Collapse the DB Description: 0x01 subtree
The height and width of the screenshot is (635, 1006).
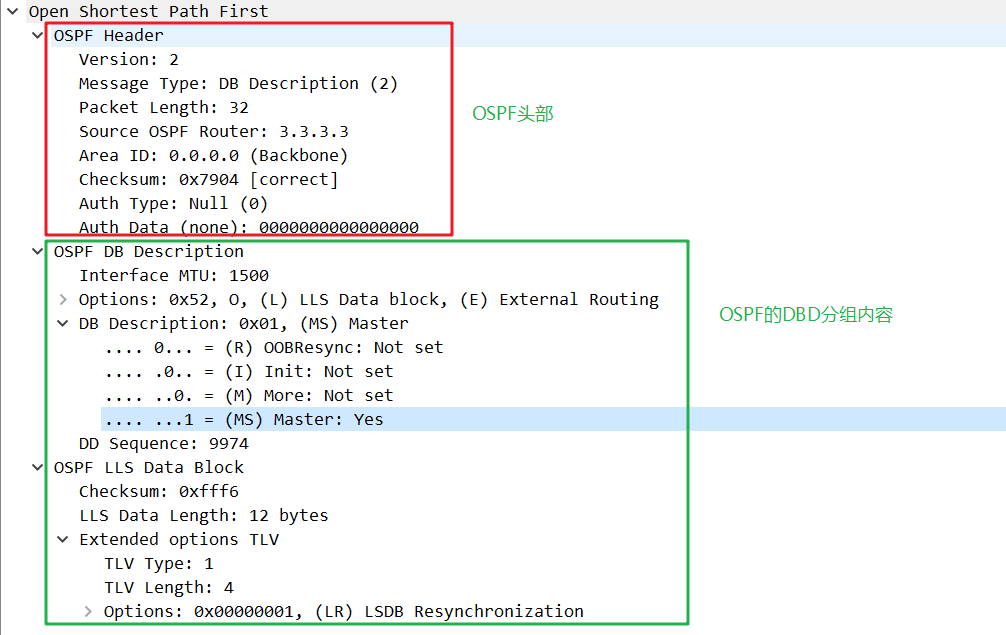click(x=62, y=323)
